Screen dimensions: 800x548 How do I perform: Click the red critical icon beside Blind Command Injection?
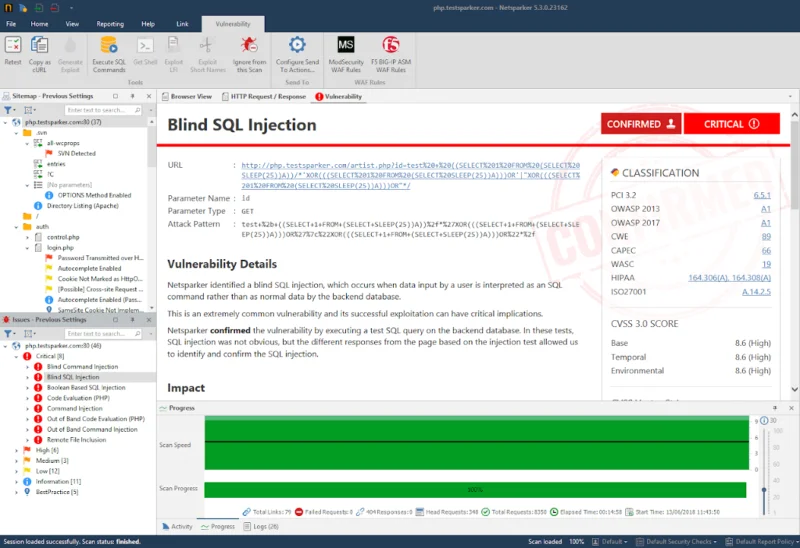click(x=38, y=366)
